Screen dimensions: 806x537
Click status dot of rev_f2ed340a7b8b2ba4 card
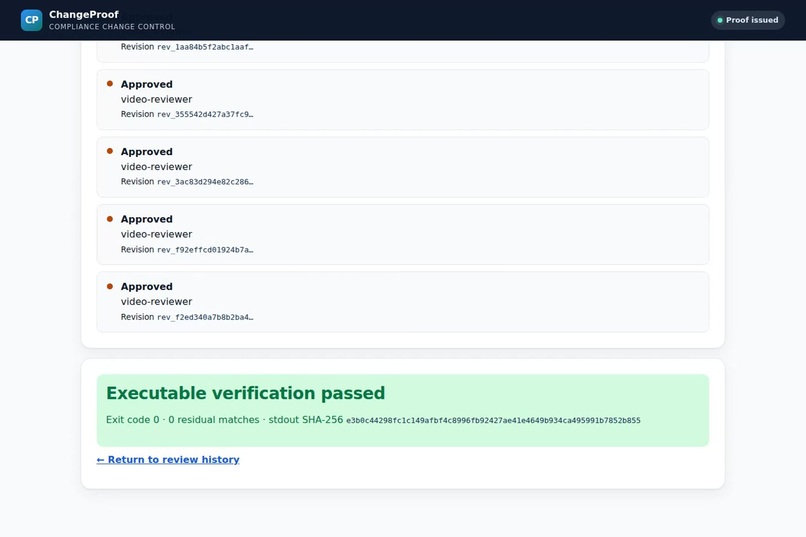pos(109,286)
